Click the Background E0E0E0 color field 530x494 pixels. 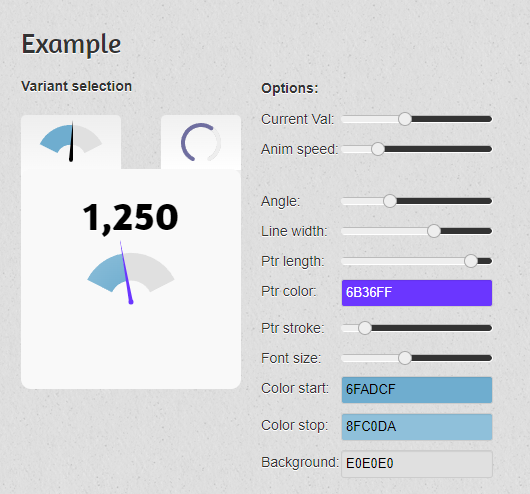417,464
